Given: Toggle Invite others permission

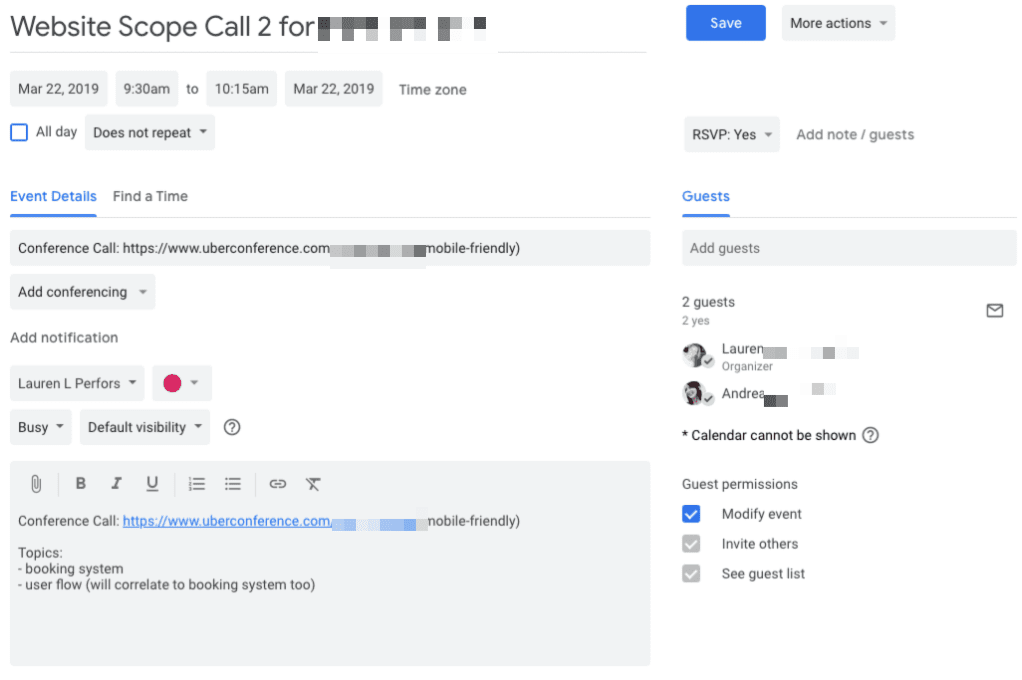Looking at the screenshot, I should pos(691,544).
